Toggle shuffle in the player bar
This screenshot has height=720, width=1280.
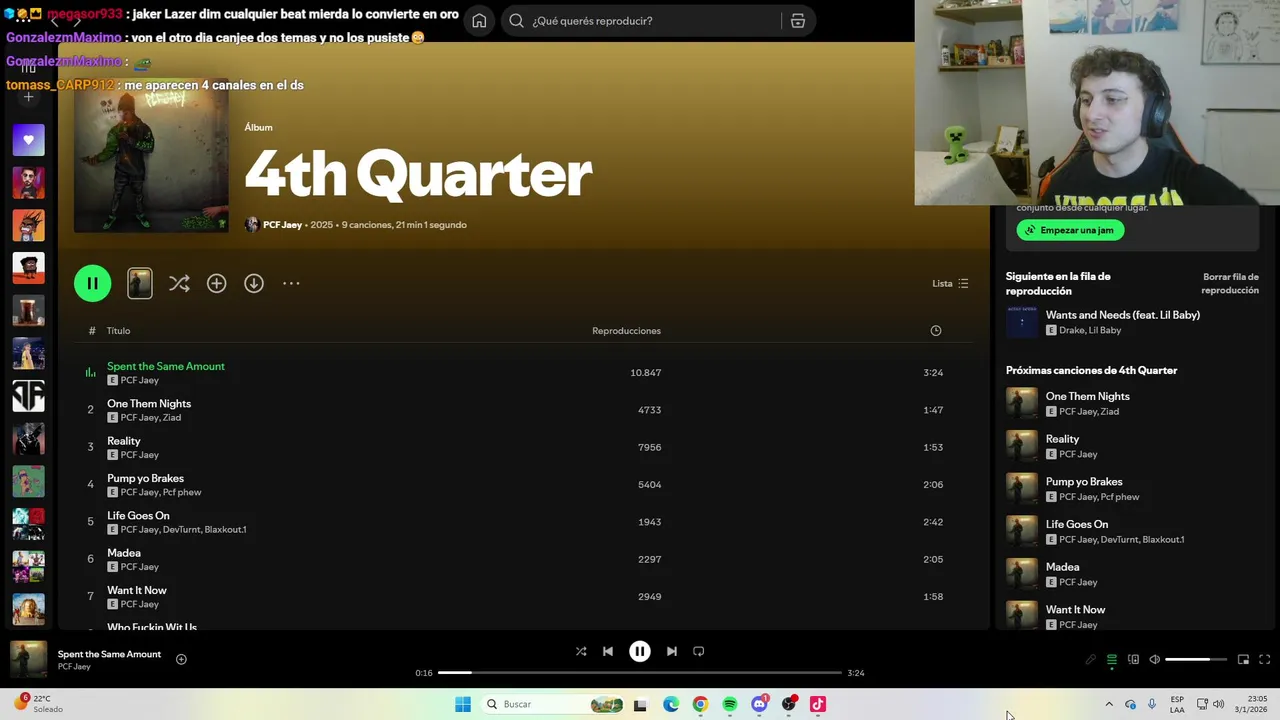click(x=581, y=651)
